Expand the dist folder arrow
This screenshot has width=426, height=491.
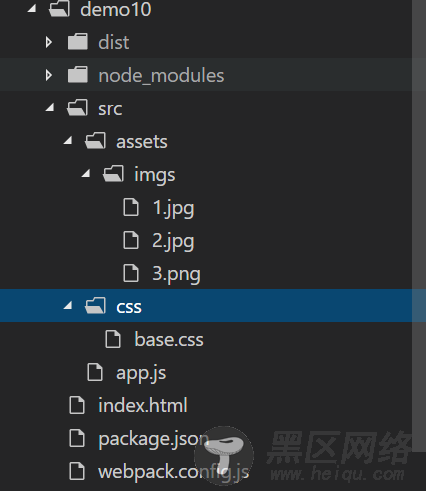49,42
